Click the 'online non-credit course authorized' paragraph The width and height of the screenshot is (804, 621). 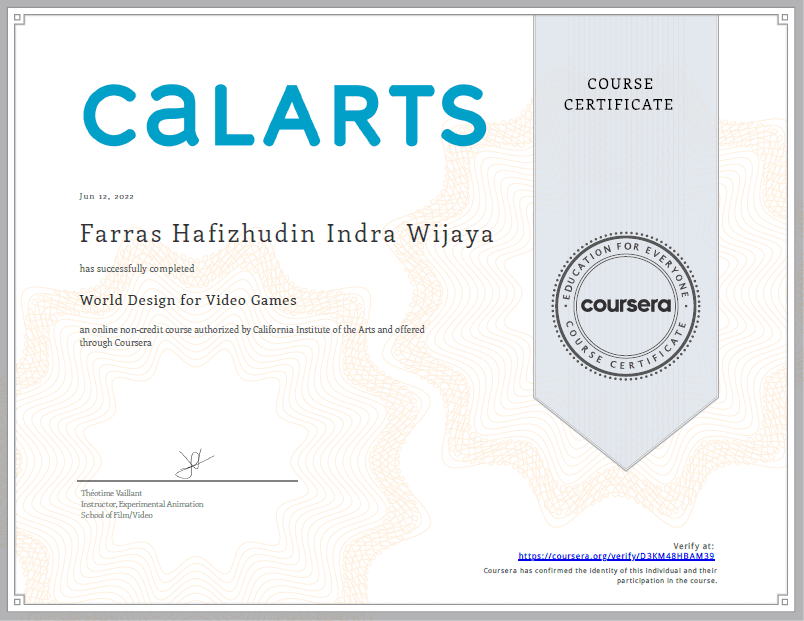tap(252, 336)
